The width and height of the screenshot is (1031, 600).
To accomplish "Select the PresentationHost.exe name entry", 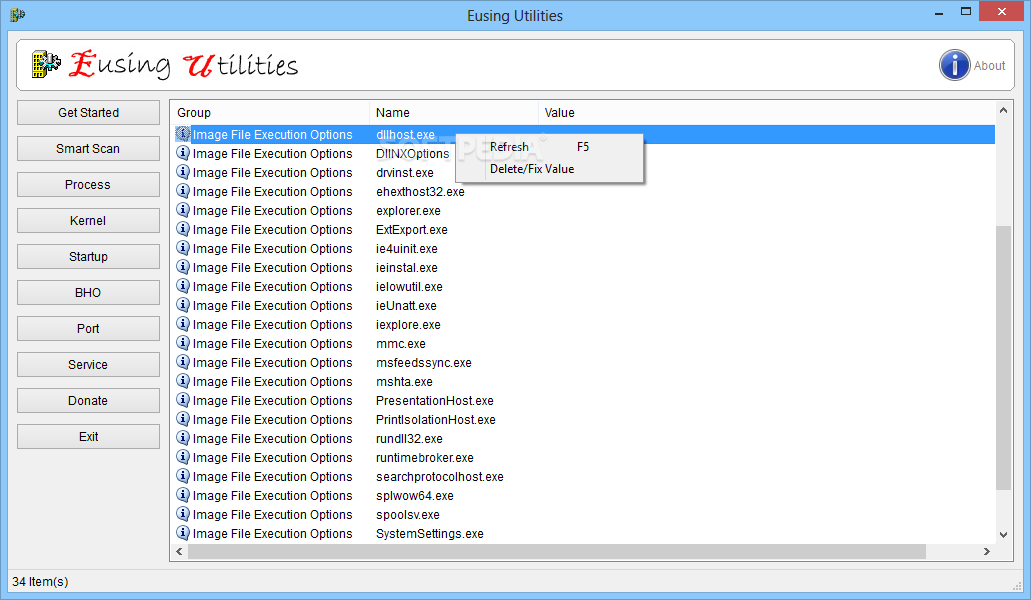I will (x=435, y=401).
